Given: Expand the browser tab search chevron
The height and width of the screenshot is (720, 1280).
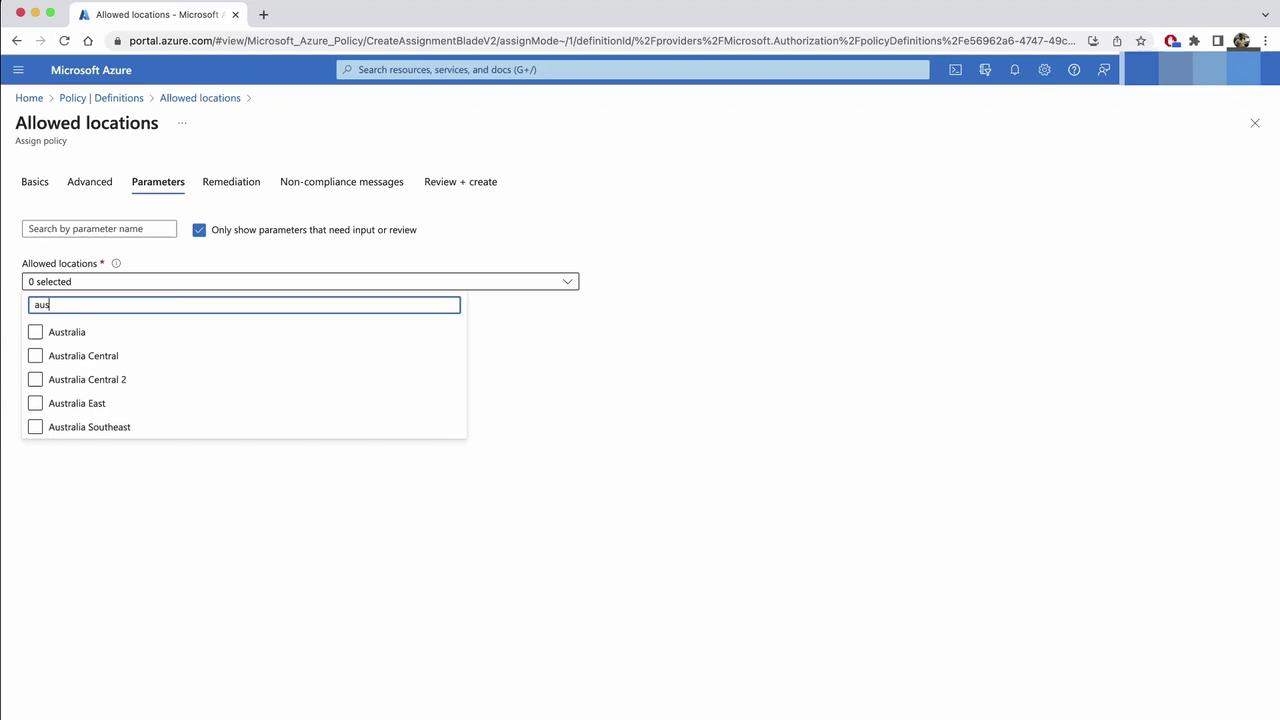Looking at the screenshot, I should click(1266, 15).
